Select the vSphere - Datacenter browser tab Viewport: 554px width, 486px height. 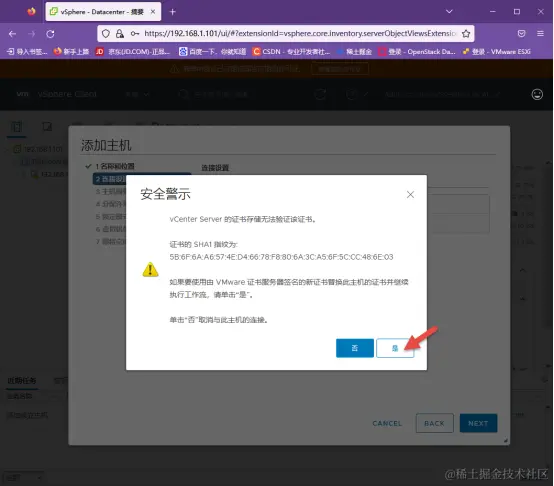click(x=103, y=12)
